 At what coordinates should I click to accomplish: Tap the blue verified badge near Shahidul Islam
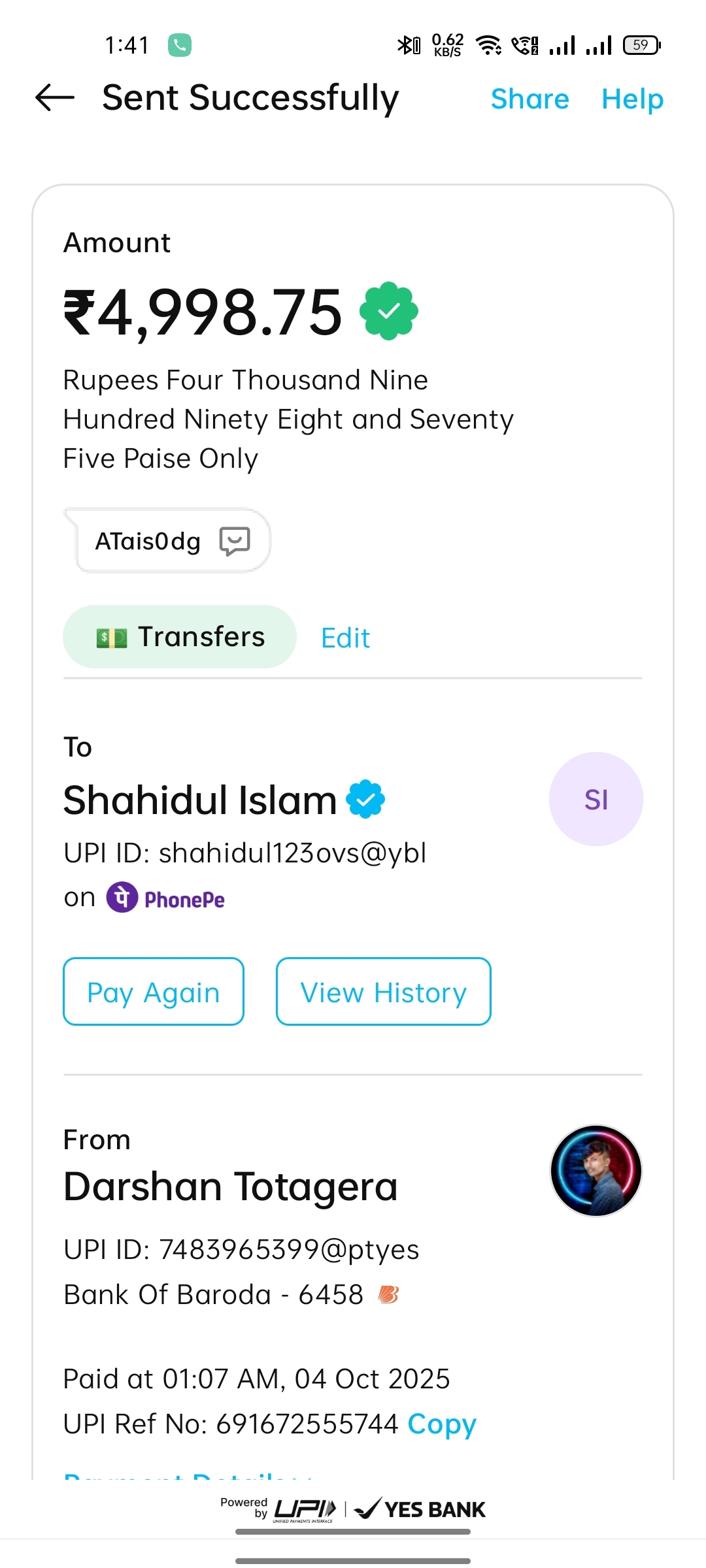[365, 799]
